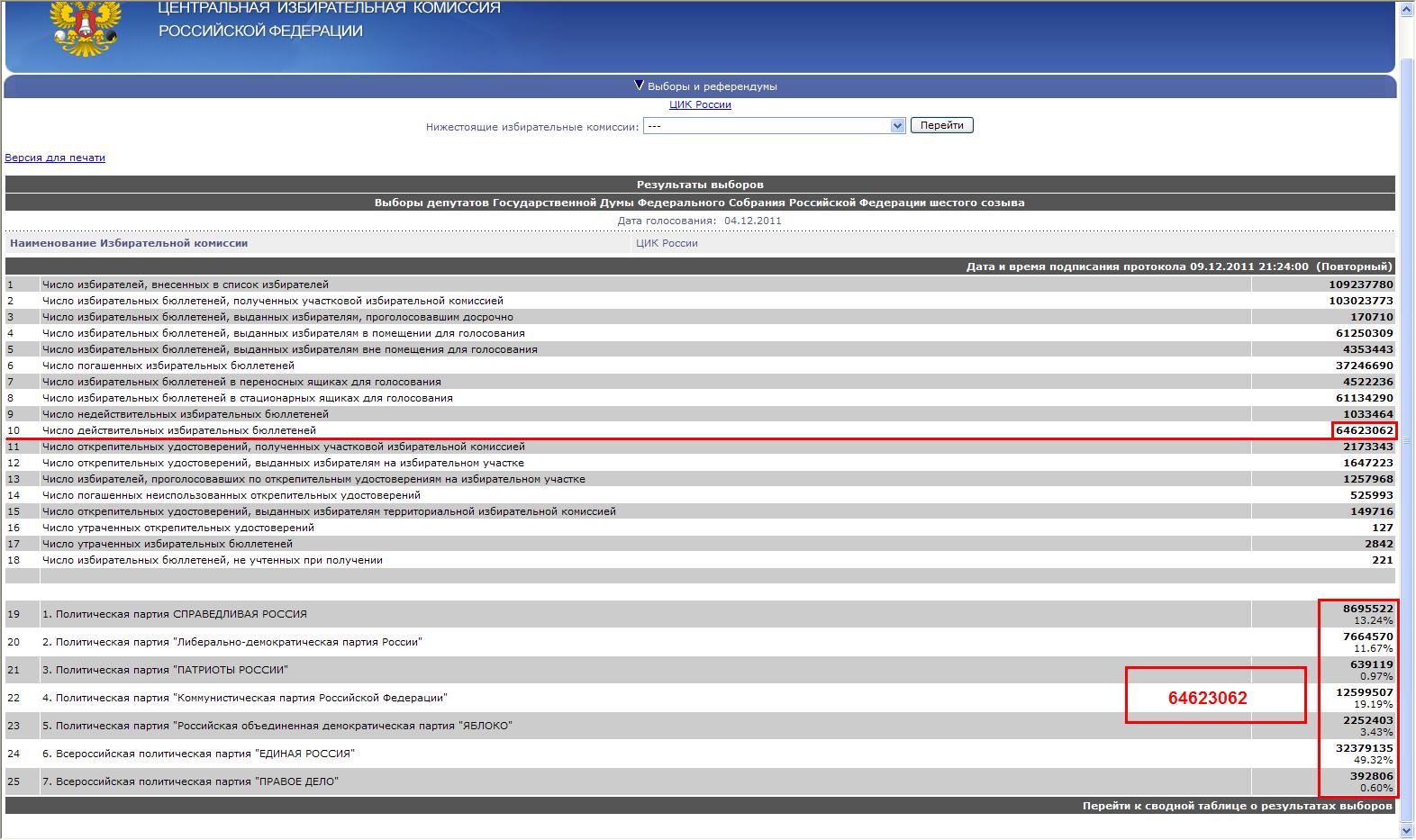Select the vote count 7664570

point(1367,637)
